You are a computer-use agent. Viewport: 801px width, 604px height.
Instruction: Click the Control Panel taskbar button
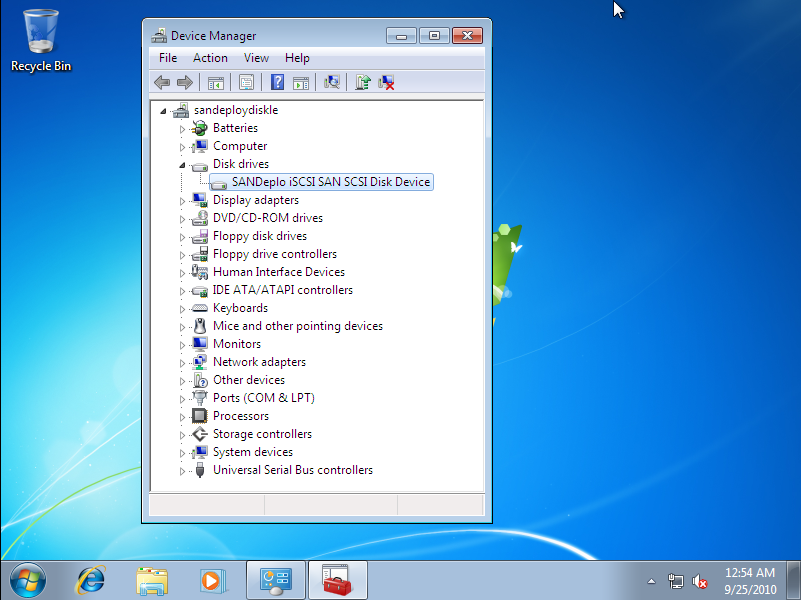[x=276, y=580]
